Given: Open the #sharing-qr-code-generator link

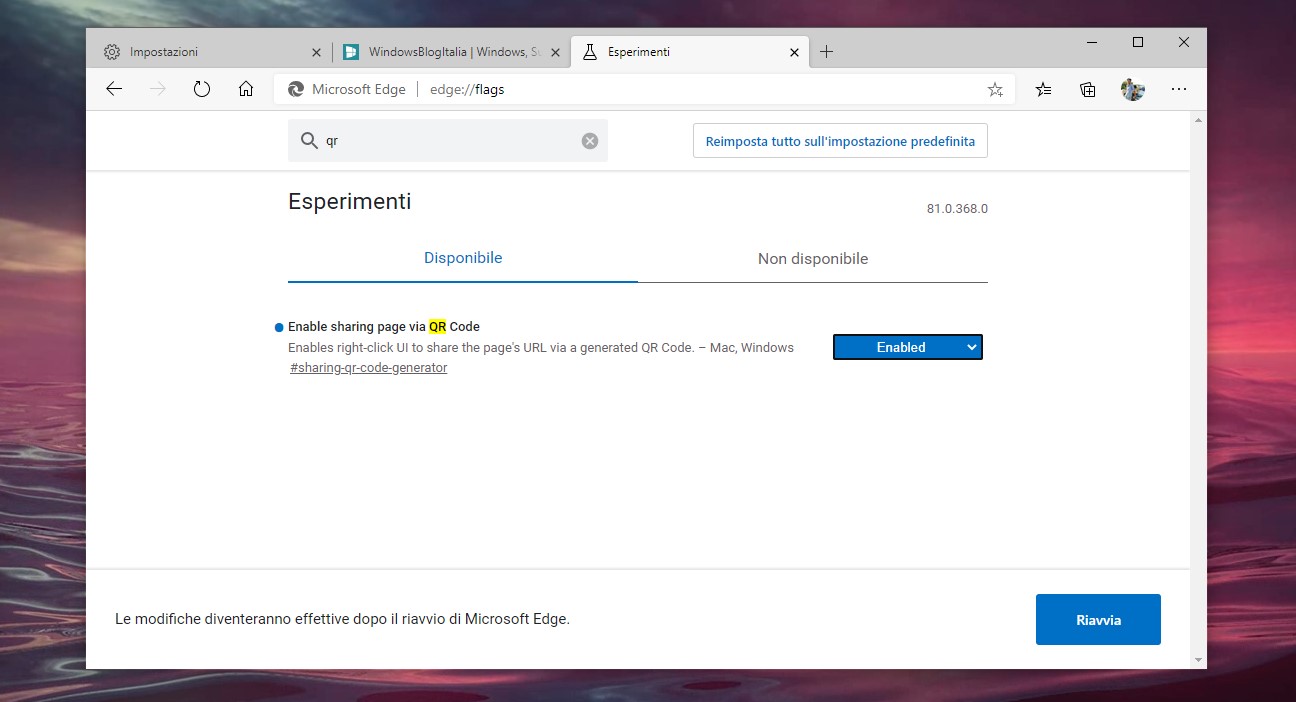Looking at the screenshot, I should point(369,368).
